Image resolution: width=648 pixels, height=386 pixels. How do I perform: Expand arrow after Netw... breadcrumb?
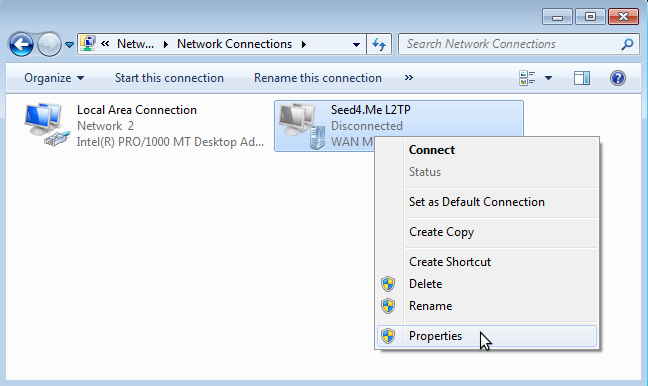[166, 44]
